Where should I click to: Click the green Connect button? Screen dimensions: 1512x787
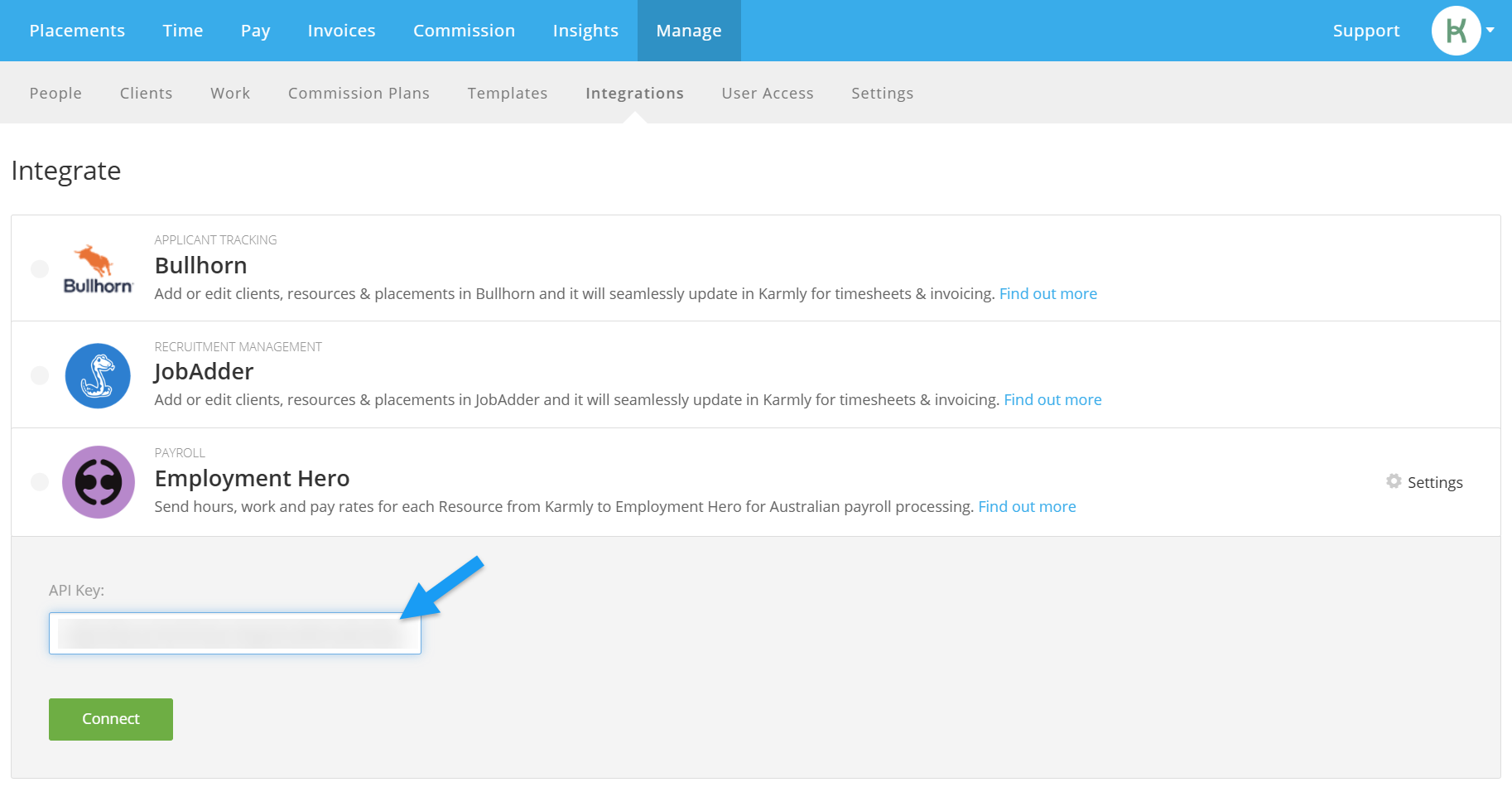[x=111, y=719]
